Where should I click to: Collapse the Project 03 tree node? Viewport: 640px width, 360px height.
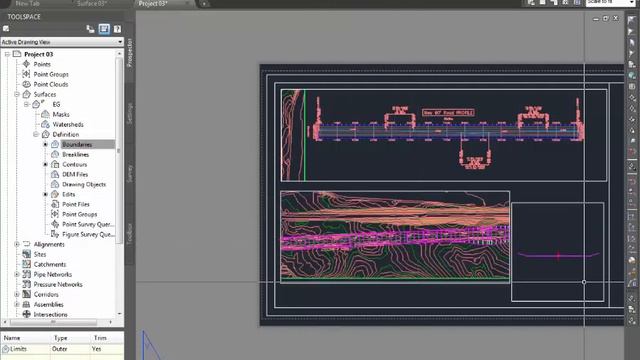pyautogui.click(x=7, y=54)
